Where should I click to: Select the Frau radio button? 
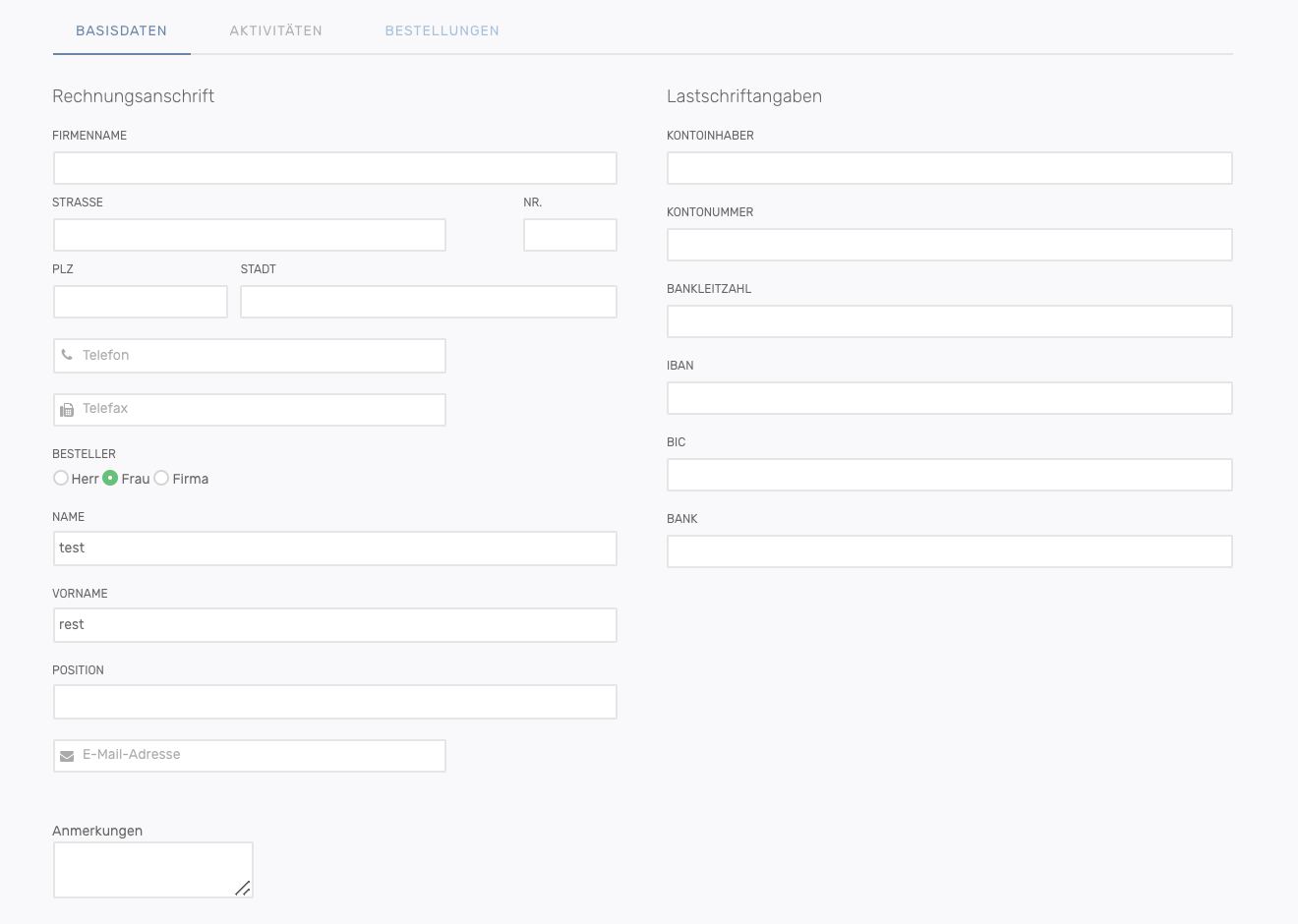click(110, 478)
